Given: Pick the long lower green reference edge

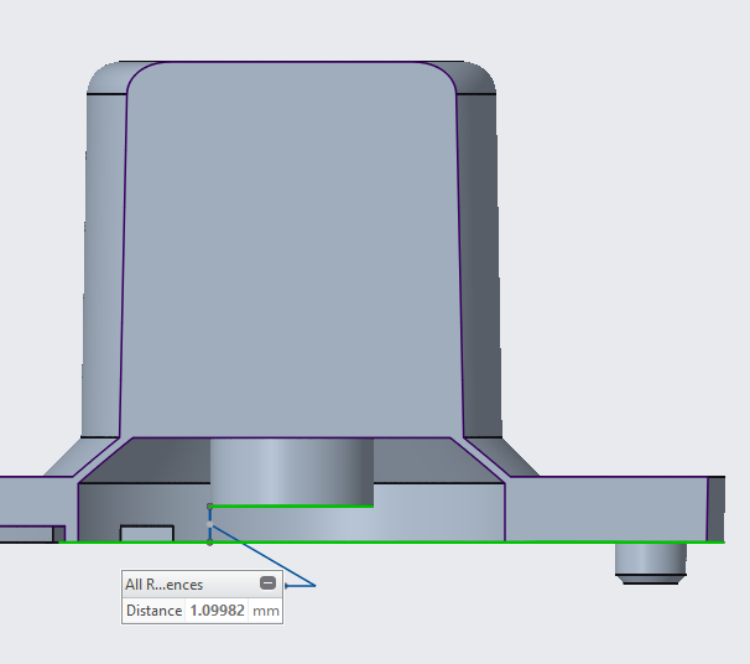Looking at the screenshot, I should pyautogui.click(x=450, y=542).
